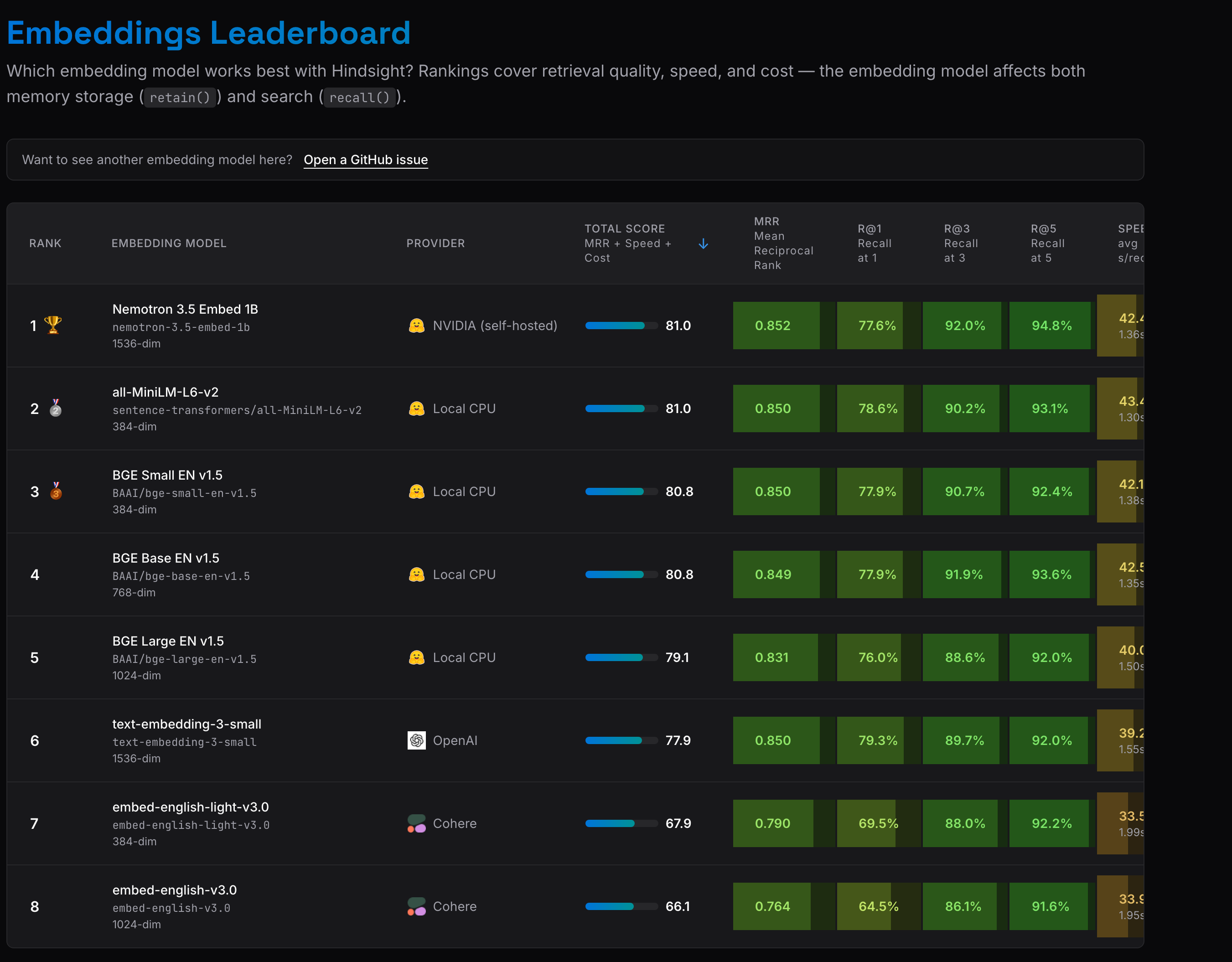Click the 88.0% R@3 cell for embed-english-light-v3.0

(965, 823)
